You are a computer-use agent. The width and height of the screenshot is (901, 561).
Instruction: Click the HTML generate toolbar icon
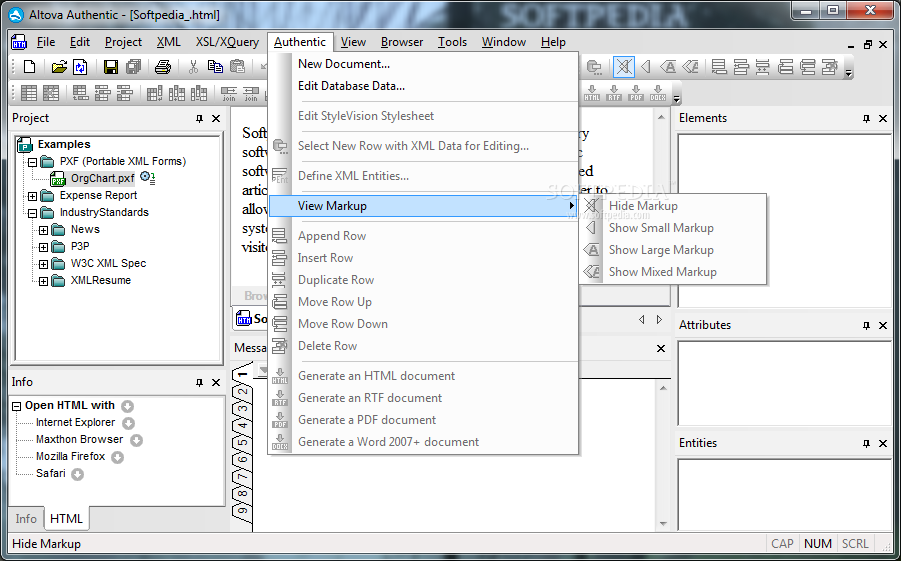592,93
